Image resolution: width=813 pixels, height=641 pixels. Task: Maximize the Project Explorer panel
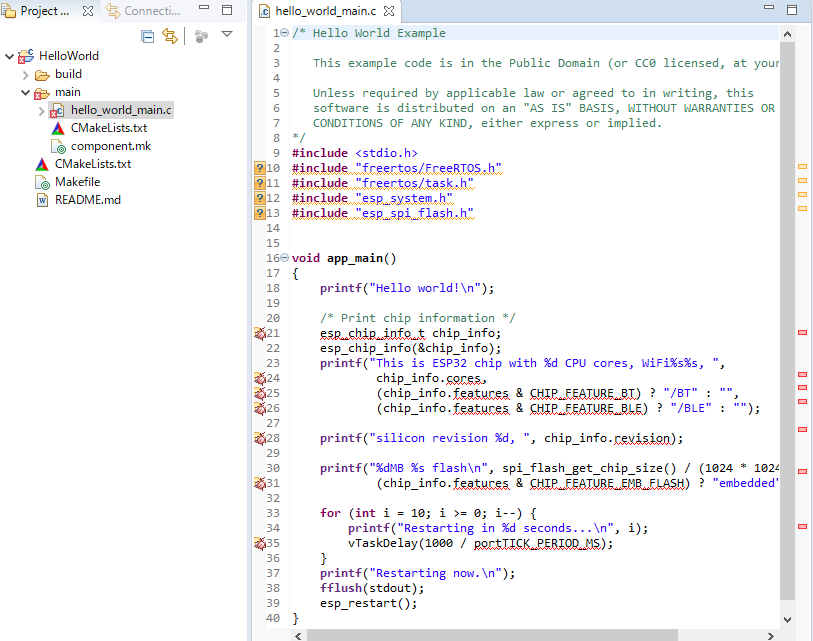point(227,10)
